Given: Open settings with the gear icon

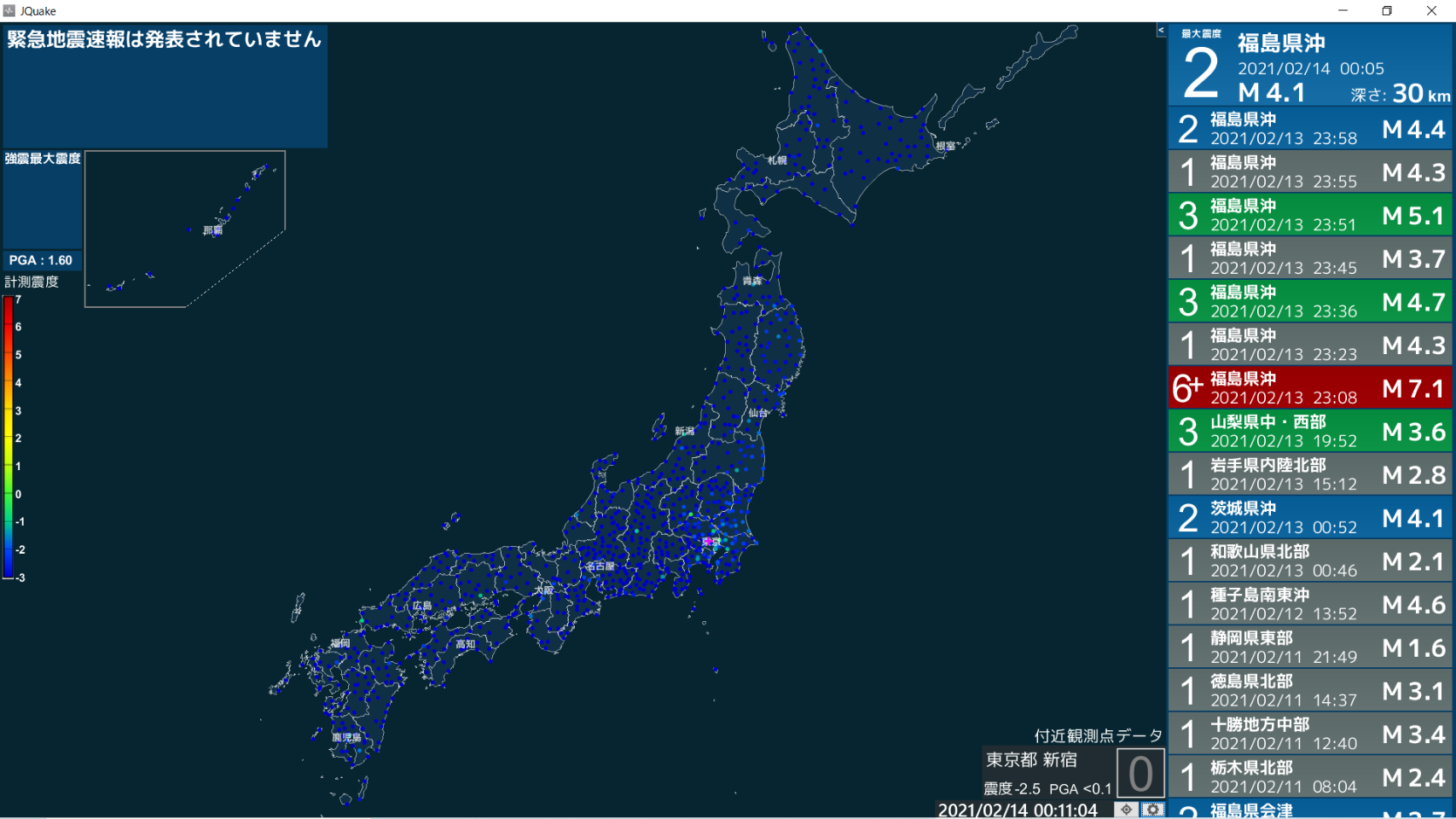Looking at the screenshot, I should [1153, 810].
